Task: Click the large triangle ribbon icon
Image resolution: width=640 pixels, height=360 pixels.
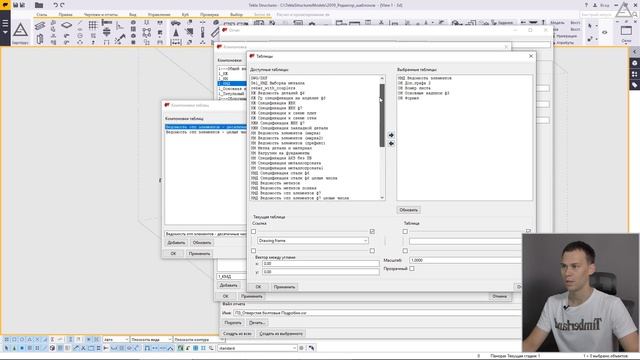Action: [x=20, y=31]
